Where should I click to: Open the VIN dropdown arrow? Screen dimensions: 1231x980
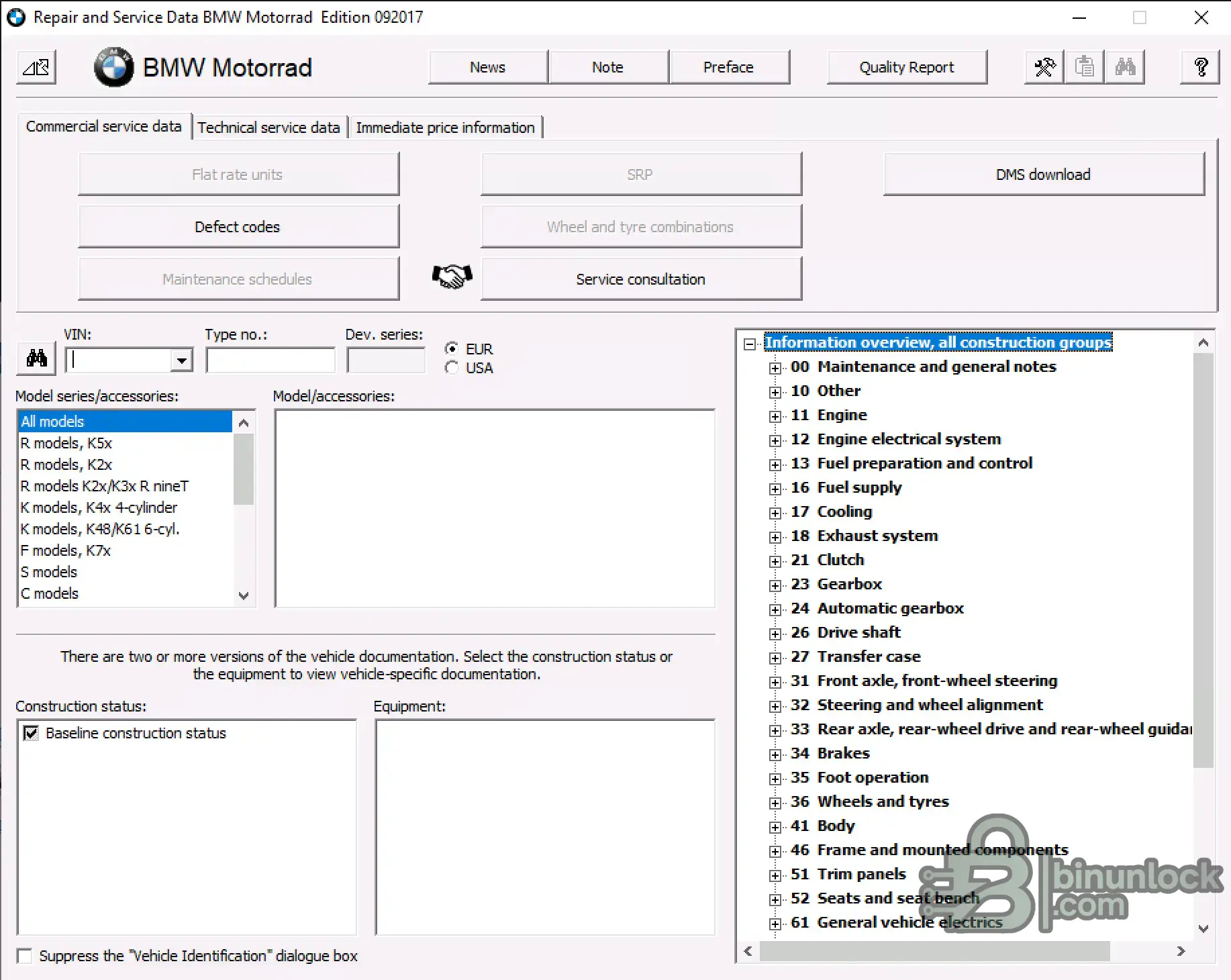click(181, 360)
